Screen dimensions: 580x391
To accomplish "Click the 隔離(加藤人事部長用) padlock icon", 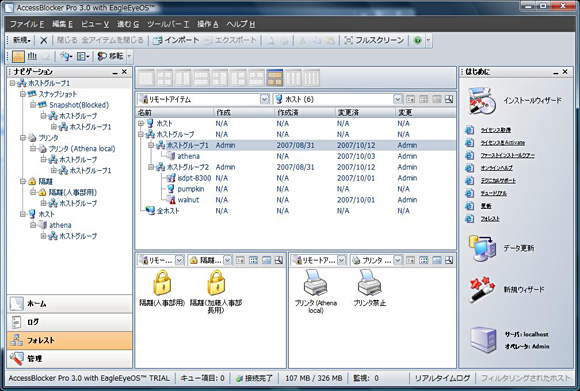I will pyautogui.click(x=216, y=282).
